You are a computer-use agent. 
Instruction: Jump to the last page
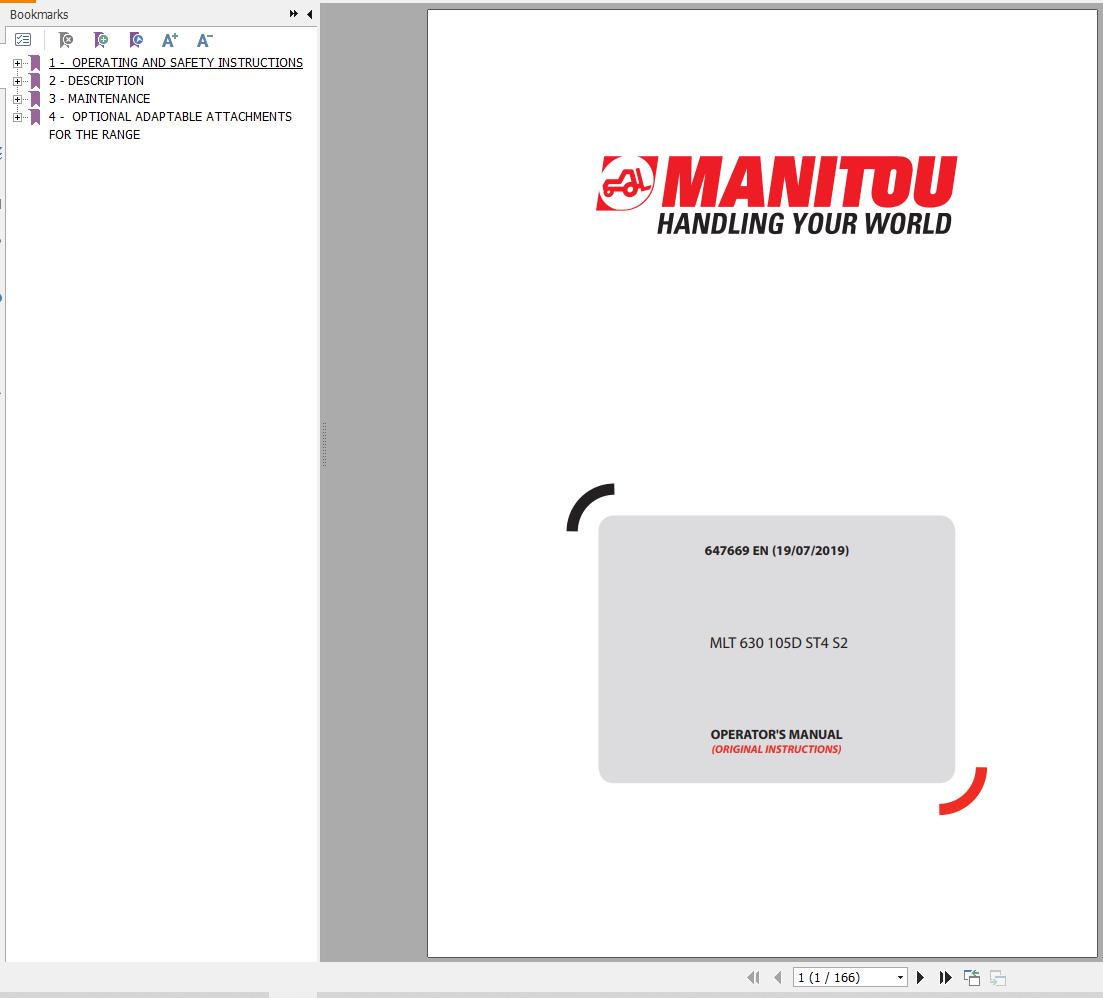(945, 977)
